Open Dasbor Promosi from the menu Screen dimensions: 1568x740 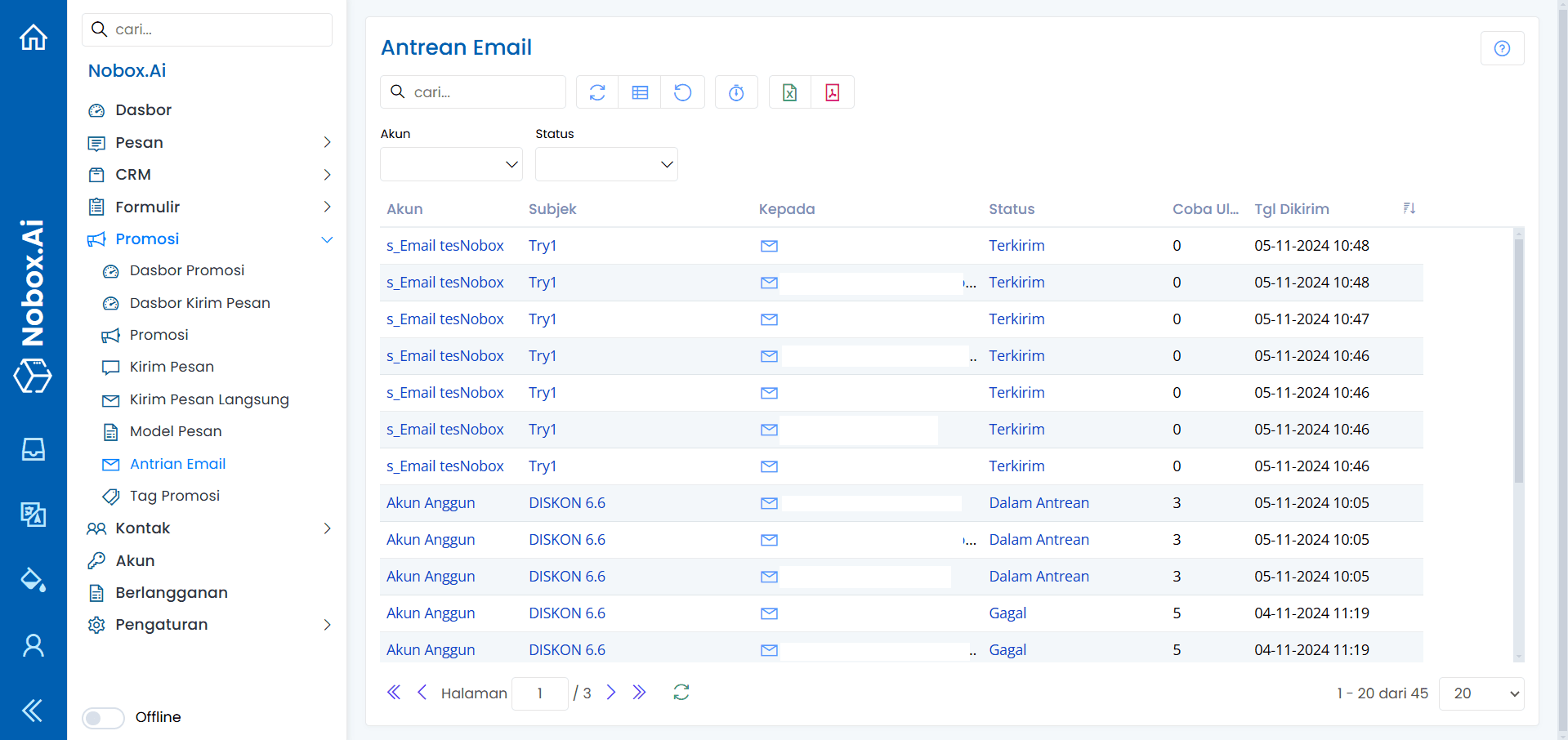click(186, 270)
